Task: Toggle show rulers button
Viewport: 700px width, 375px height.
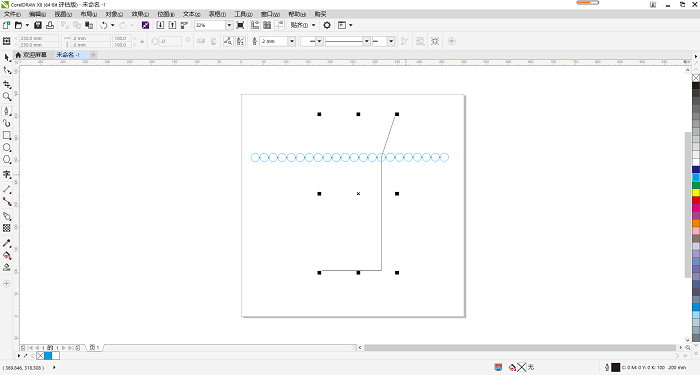Action: (255, 25)
